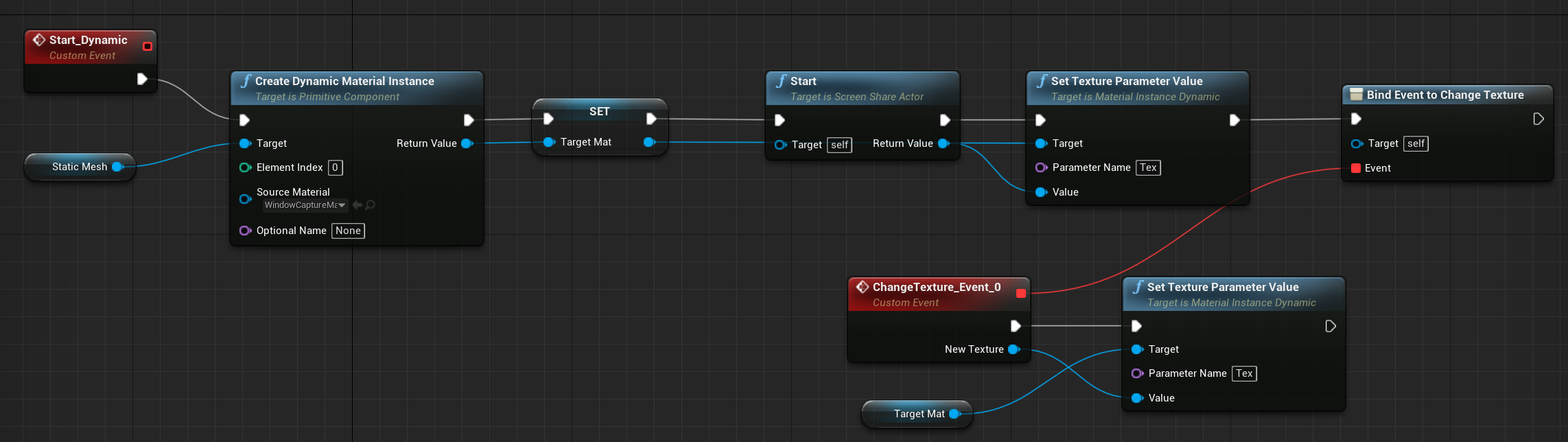Click the output pin of Target Mat variable node
The height and width of the screenshot is (442, 1568).
tap(955, 414)
